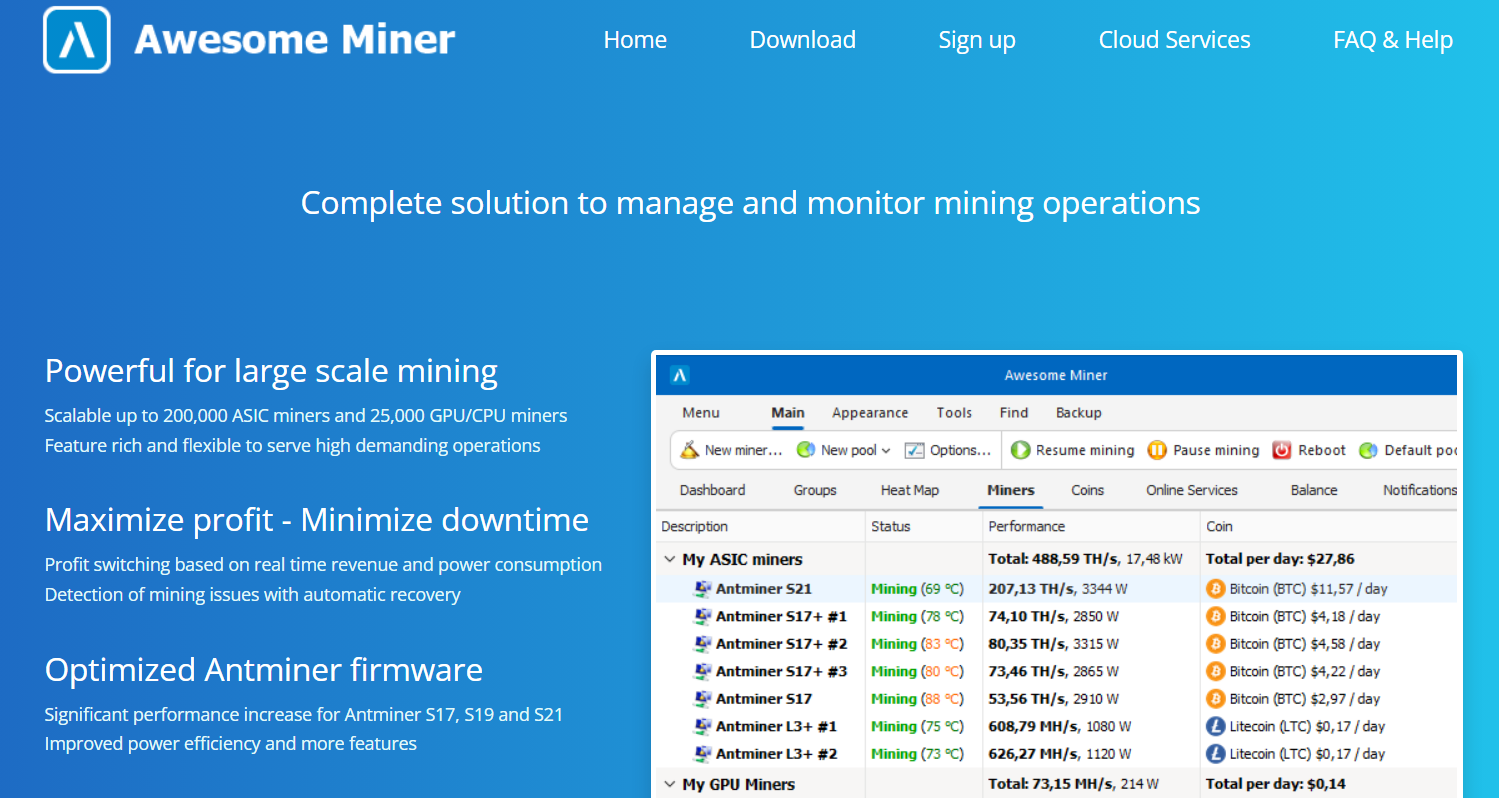Screen dimensions: 1499x798
Task: Expand the New pool dropdown arrow
Action: coord(886,451)
